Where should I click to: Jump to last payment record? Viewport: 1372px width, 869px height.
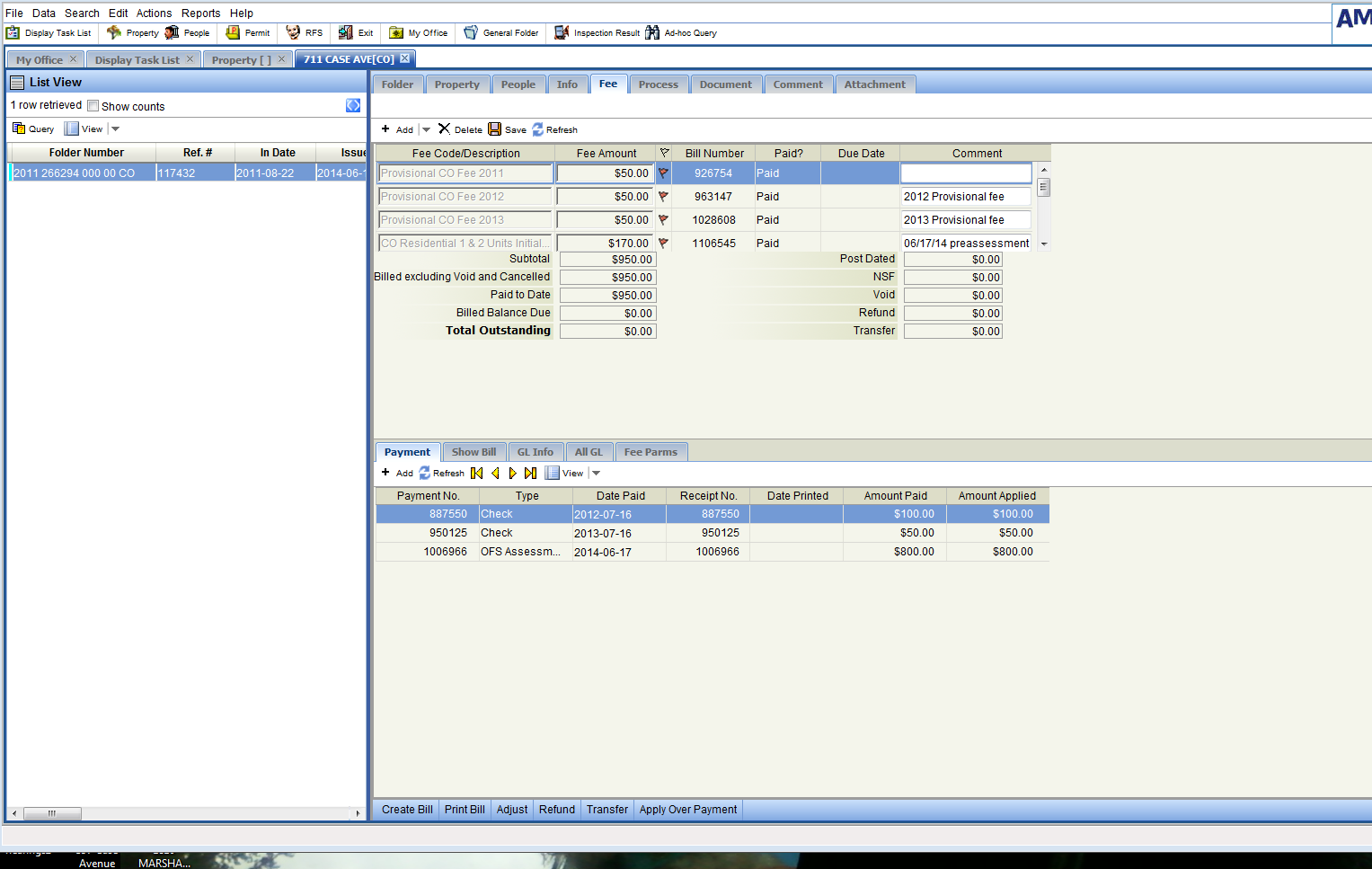click(x=530, y=474)
